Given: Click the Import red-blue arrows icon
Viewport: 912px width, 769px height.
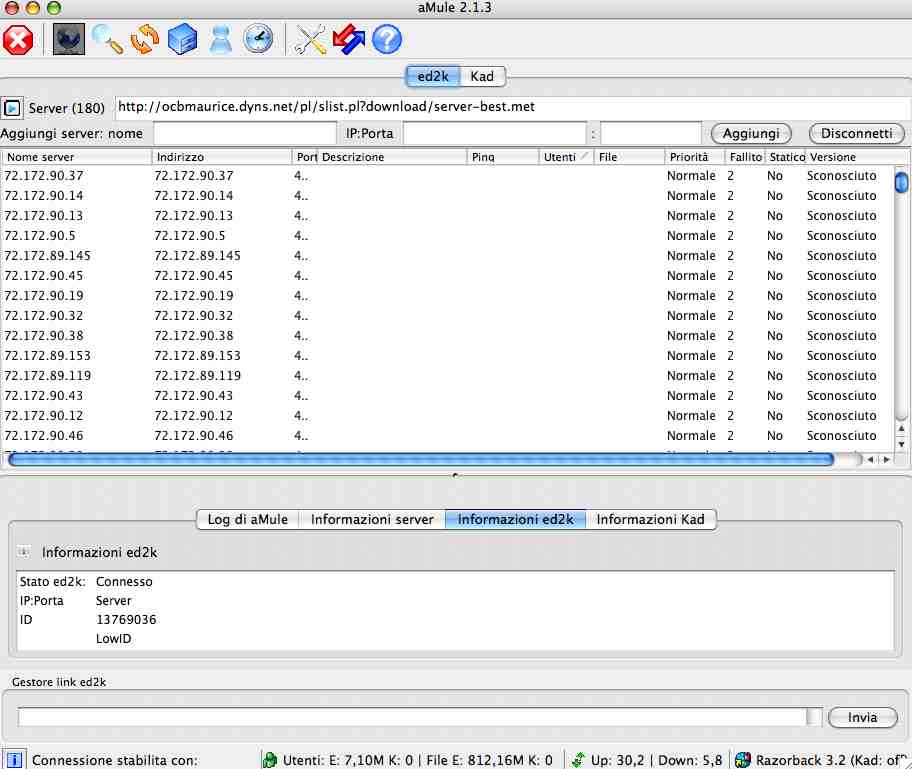Looking at the screenshot, I should pyautogui.click(x=348, y=40).
